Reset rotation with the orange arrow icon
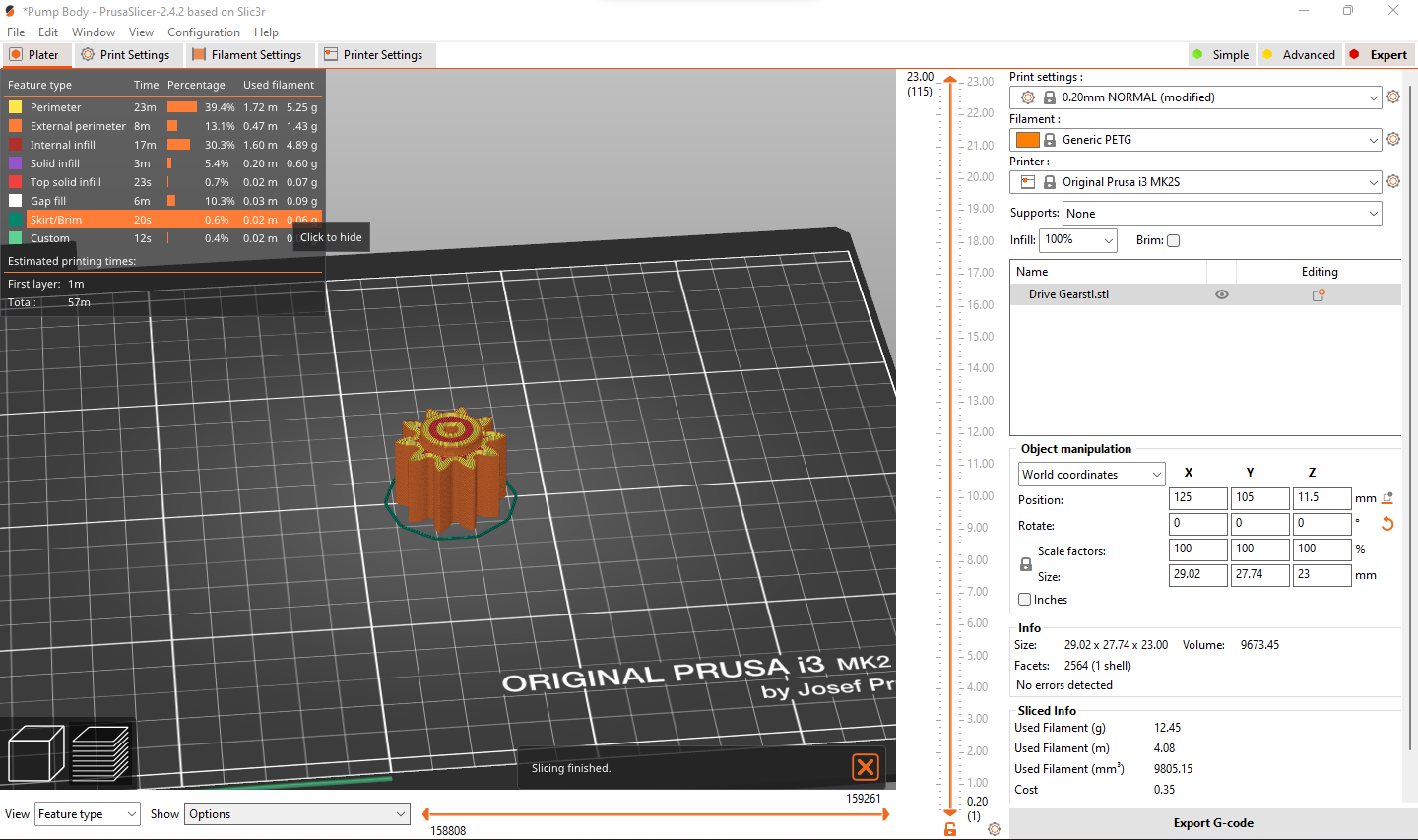Screen dimensions: 1418x840 pyautogui.click(x=1387, y=524)
